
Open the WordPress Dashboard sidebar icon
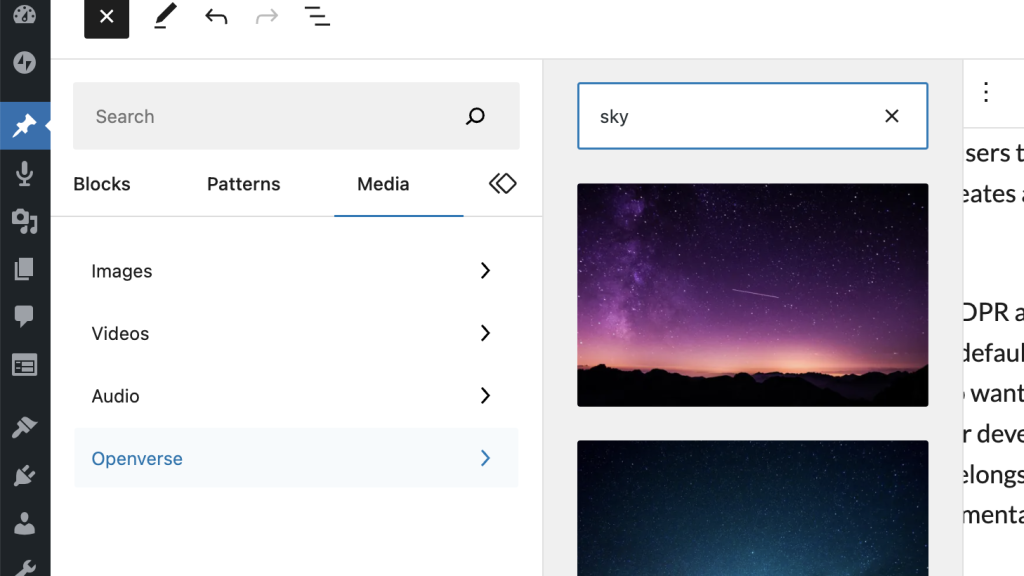pos(24,14)
